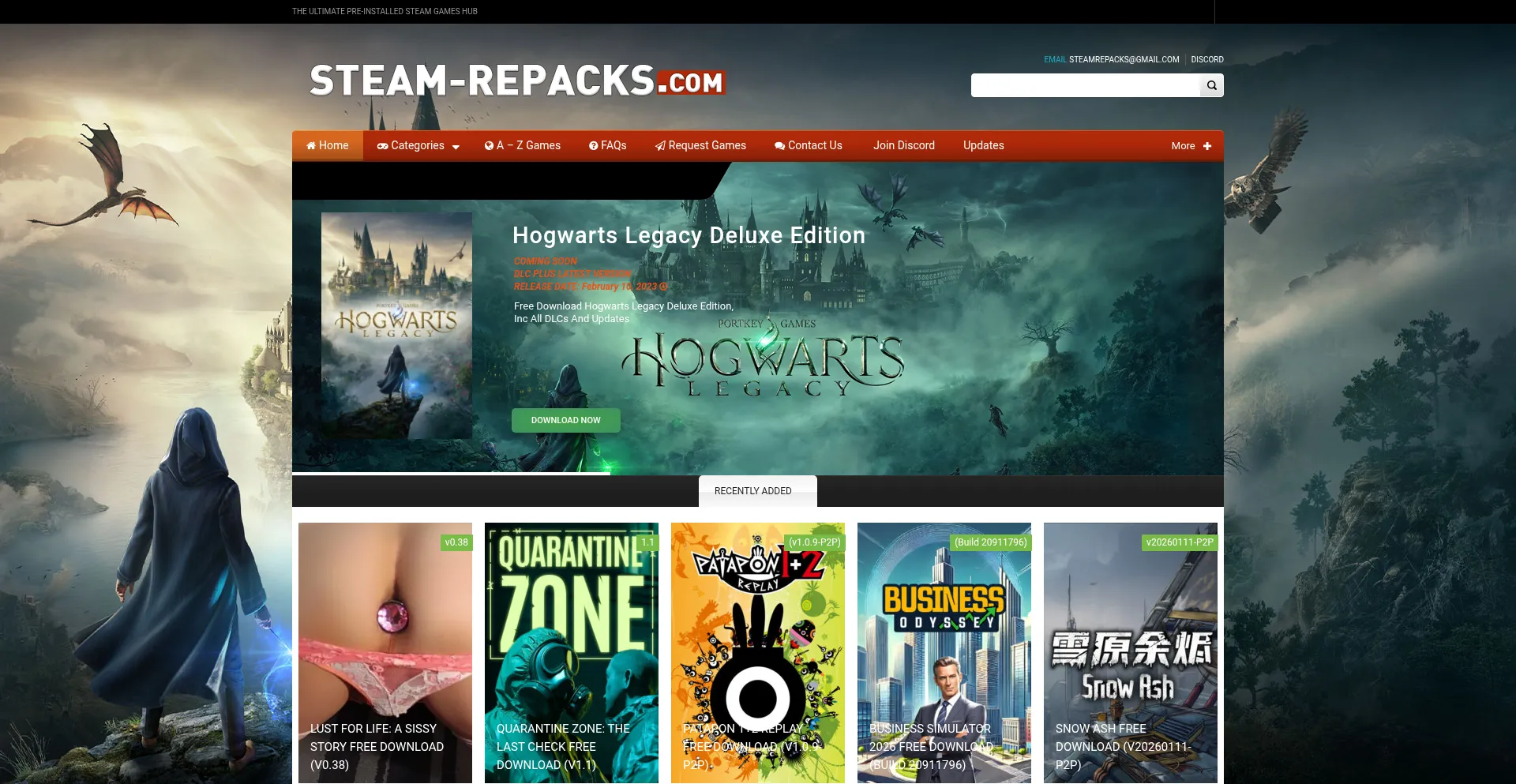
Task: Click the Download Now button for Hogwarts Legacy
Action: 565,420
